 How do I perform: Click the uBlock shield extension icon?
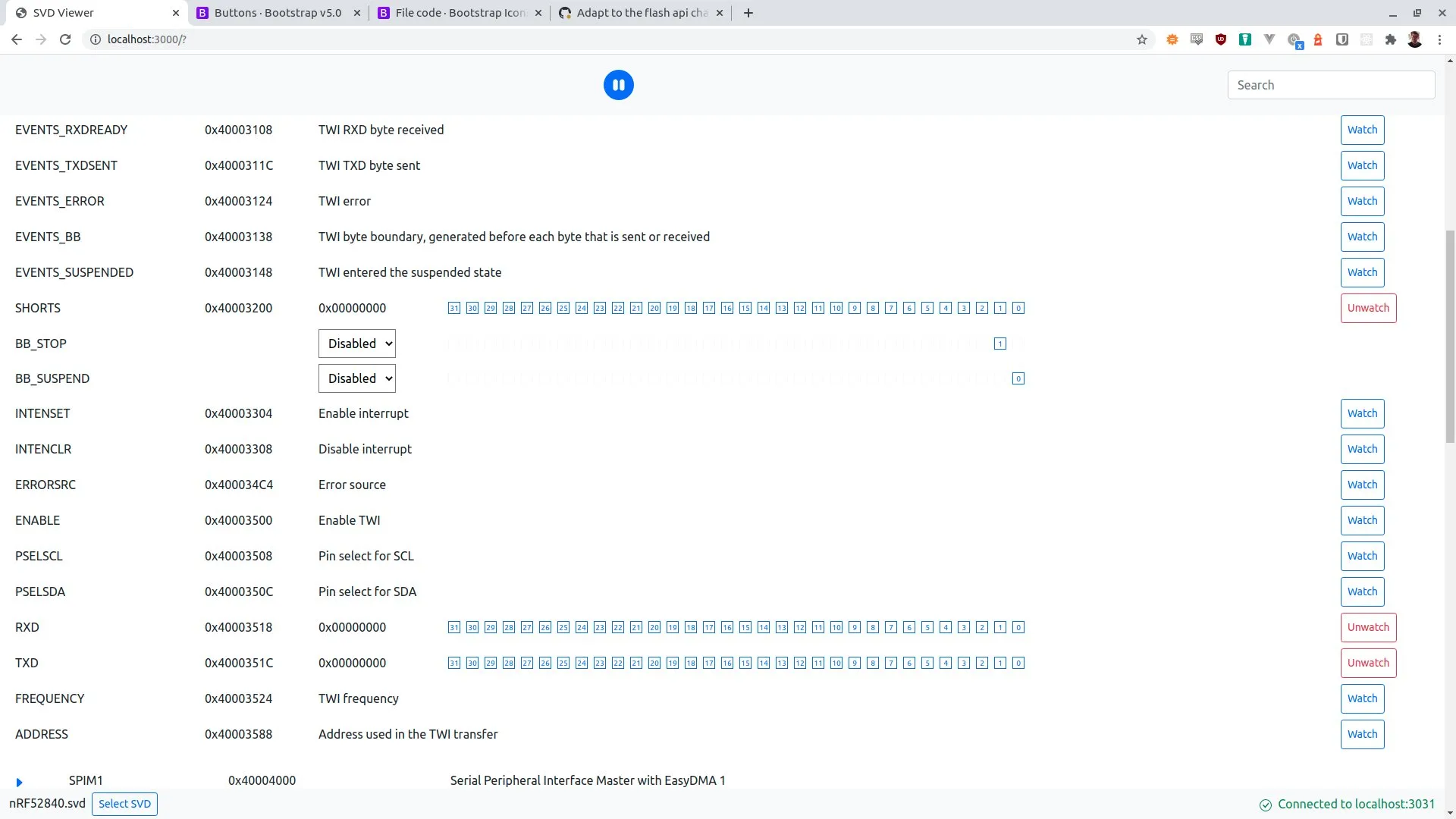click(1220, 39)
